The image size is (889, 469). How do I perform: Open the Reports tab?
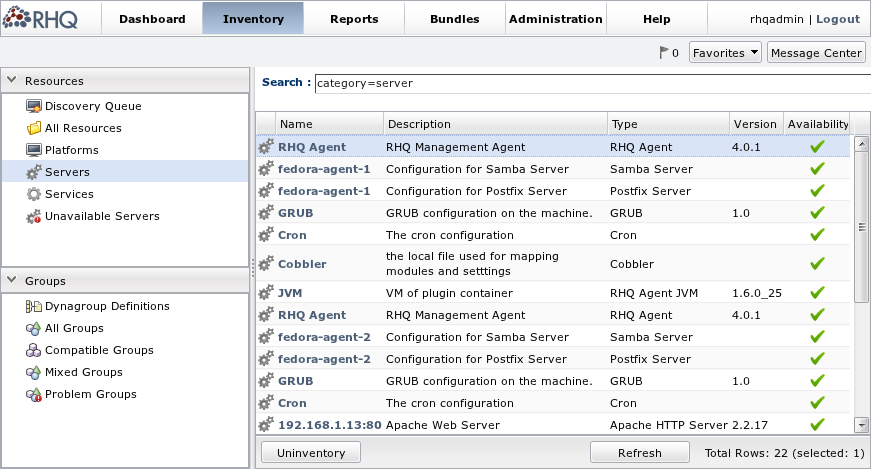354,19
